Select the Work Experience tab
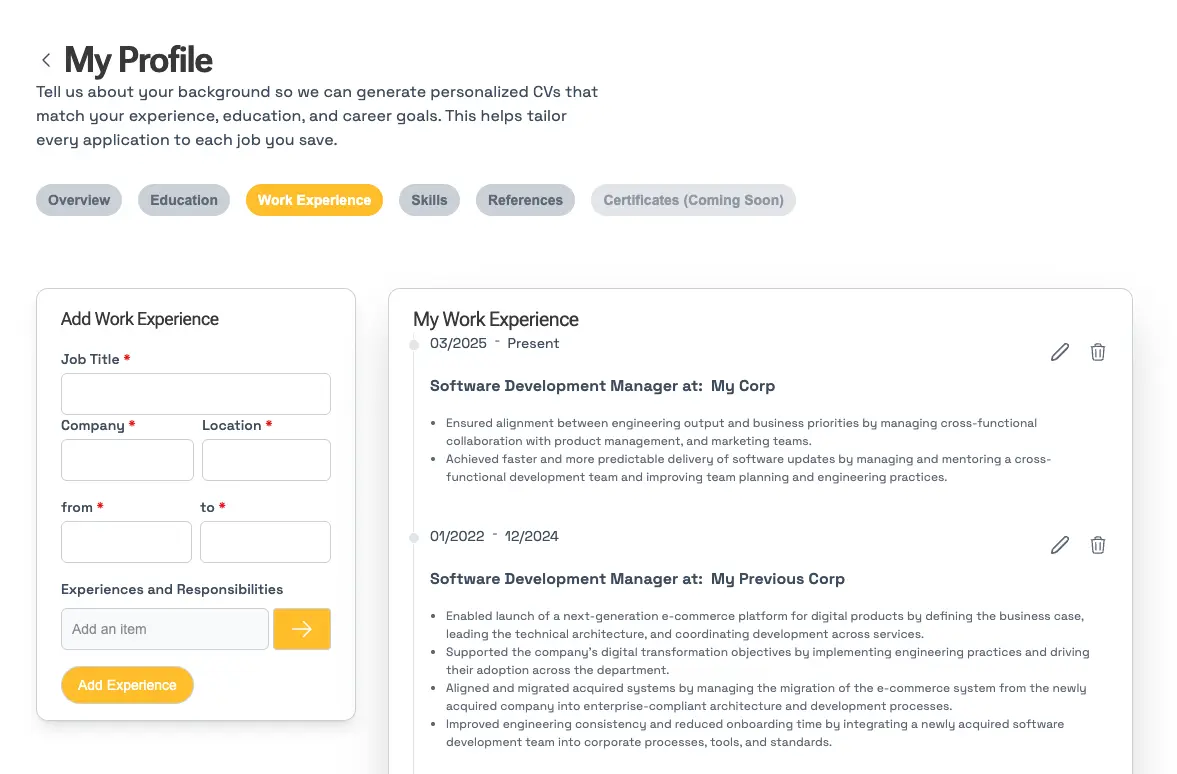Image resolution: width=1177 pixels, height=774 pixels. pyautogui.click(x=314, y=200)
